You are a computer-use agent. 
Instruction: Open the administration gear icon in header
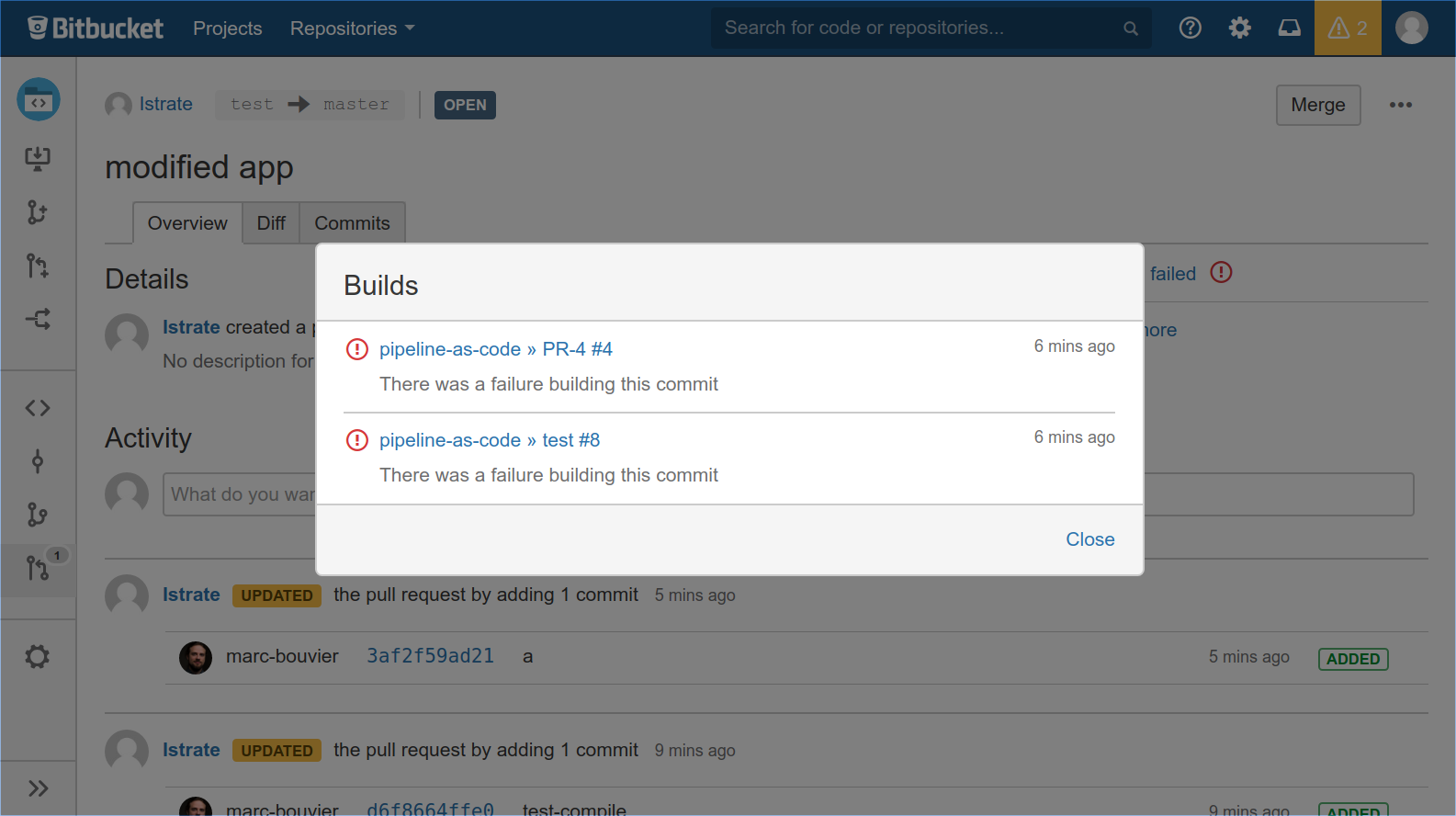pyautogui.click(x=1240, y=28)
